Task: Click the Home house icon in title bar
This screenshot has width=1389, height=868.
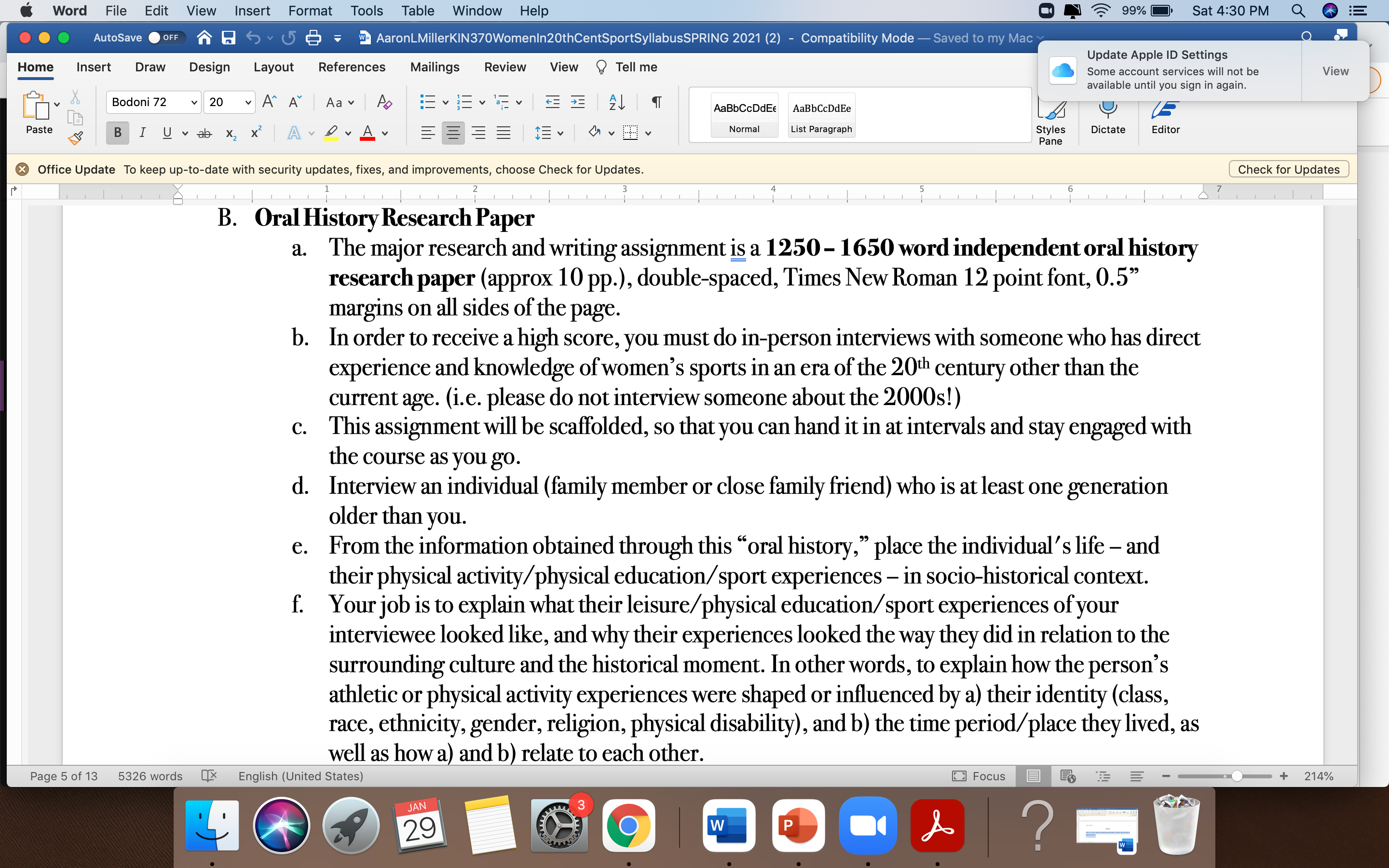Action: [204, 38]
